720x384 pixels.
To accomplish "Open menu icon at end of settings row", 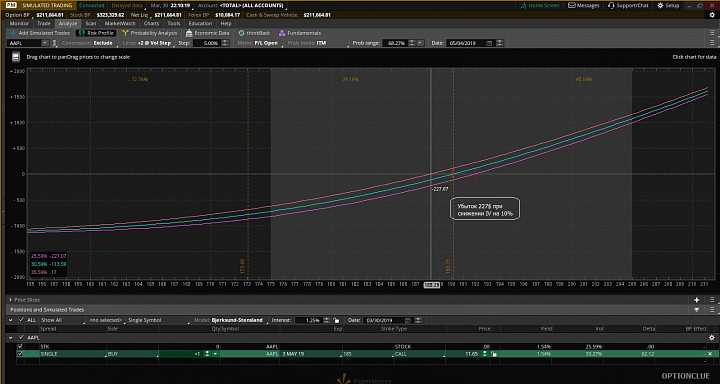I will tap(712, 43).
